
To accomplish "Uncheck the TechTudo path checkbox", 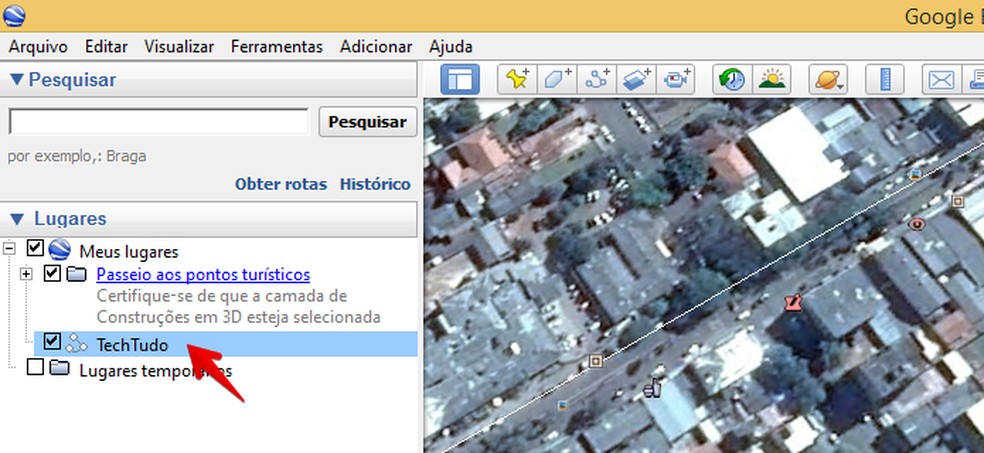I will coord(53,343).
